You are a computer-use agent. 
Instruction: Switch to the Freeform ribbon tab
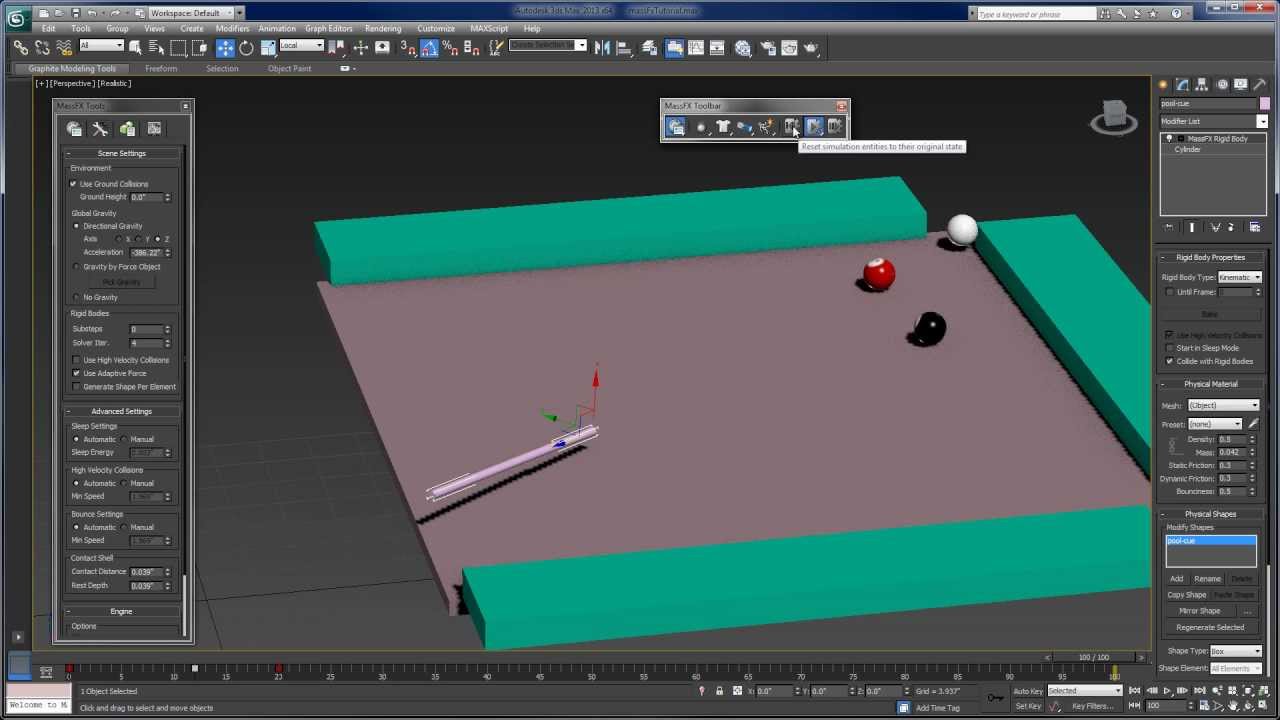pos(161,69)
